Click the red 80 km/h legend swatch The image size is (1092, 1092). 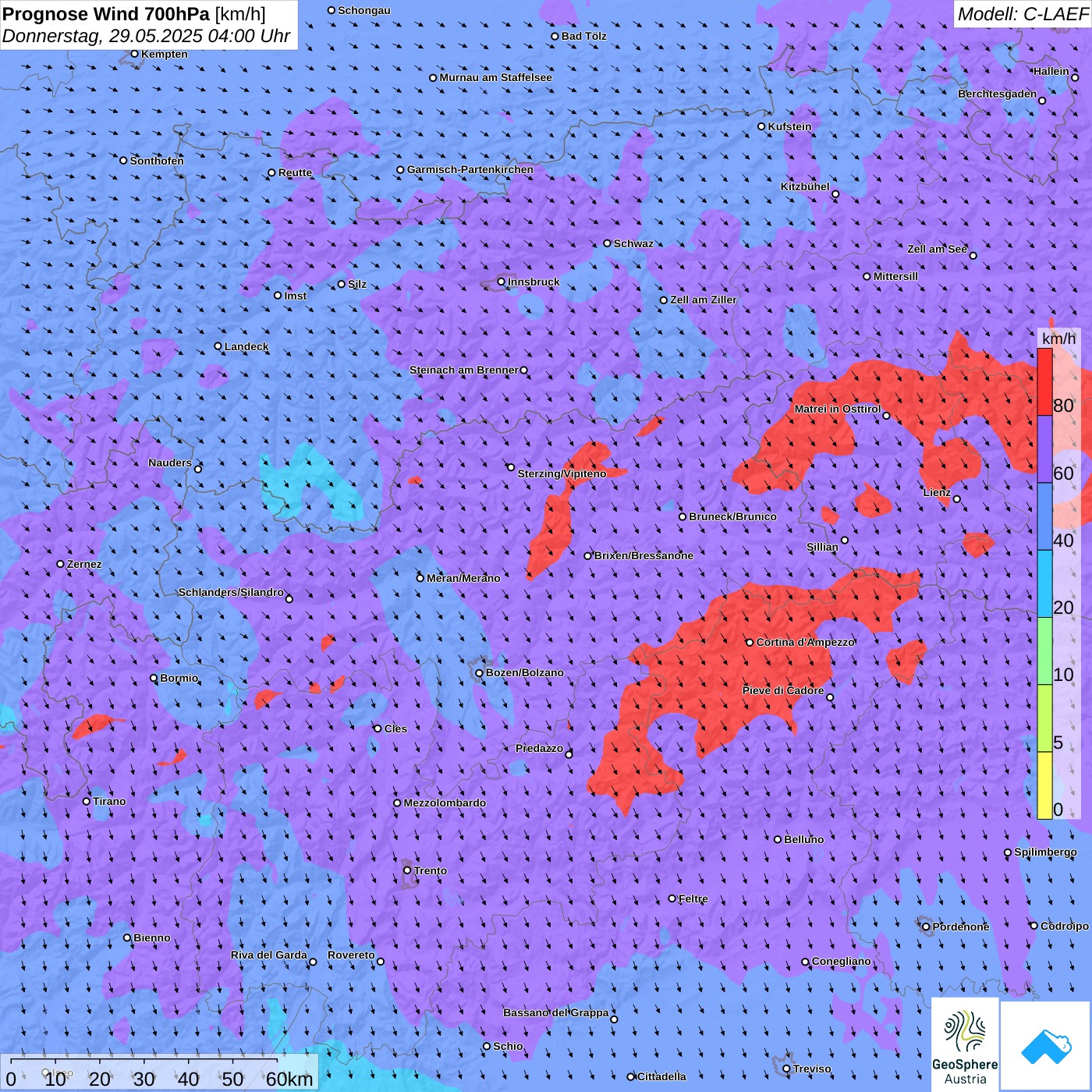1044,382
